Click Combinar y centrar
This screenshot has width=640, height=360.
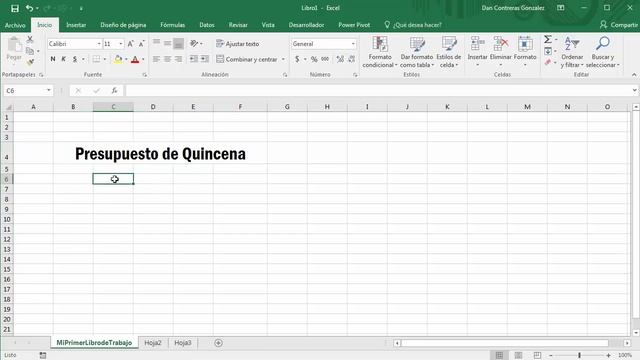click(x=247, y=59)
